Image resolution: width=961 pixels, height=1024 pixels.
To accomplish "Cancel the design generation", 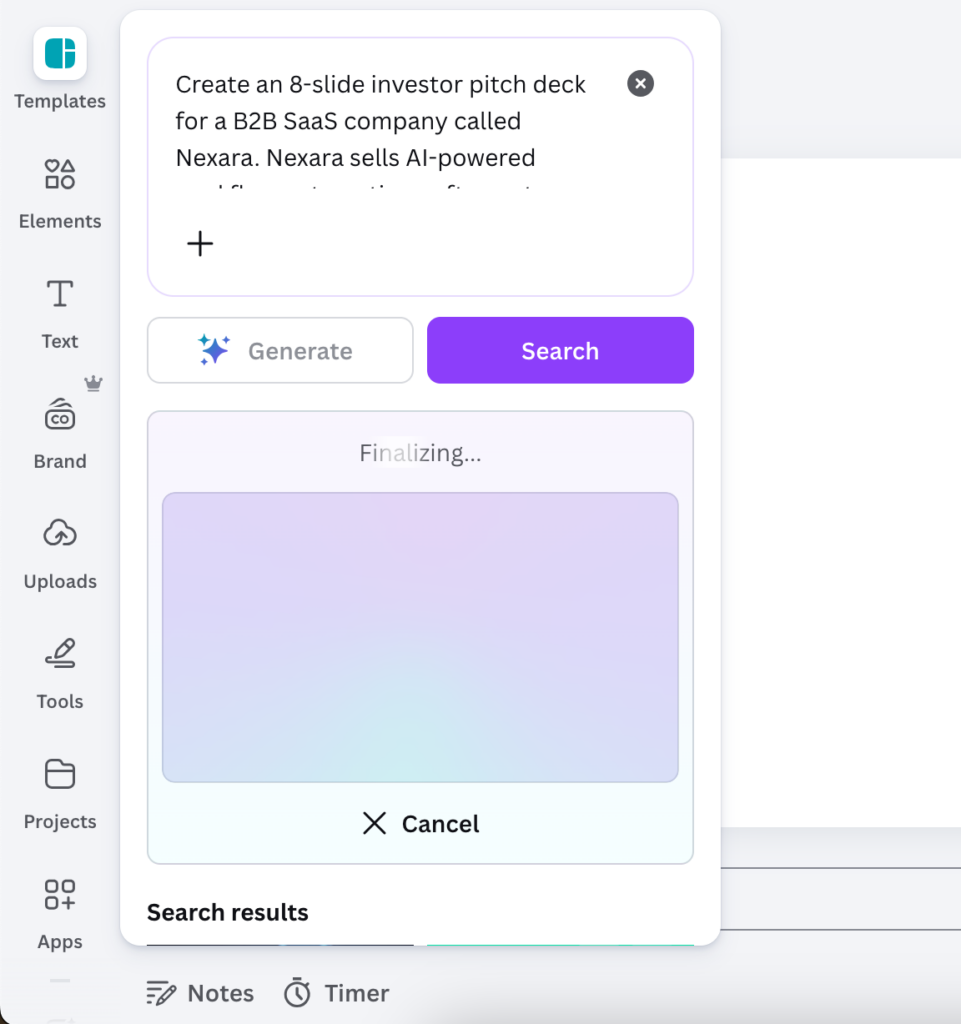I will click(x=420, y=823).
